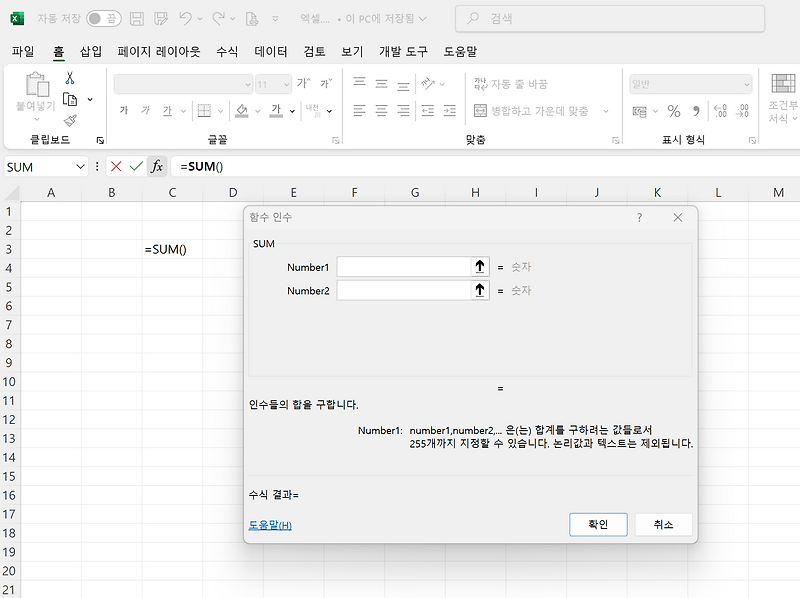Click the decrease indent icon
The image size is (800, 598).
428,111
